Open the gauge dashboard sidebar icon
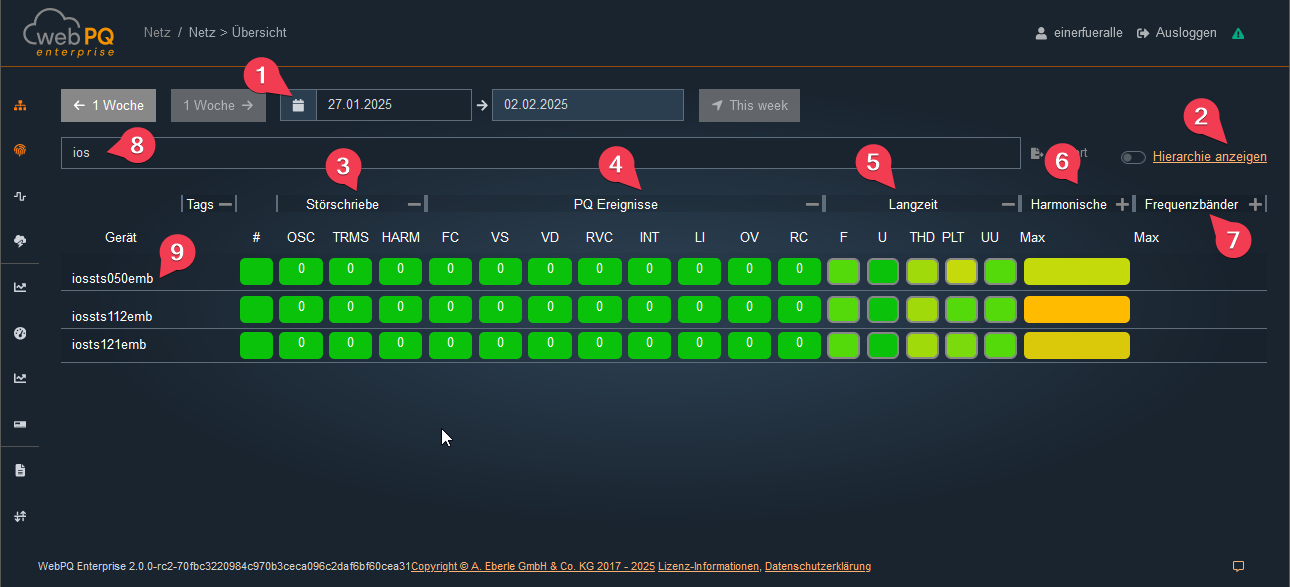Image resolution: width=1290 pixels, height=587 pixels. [20, 332]
